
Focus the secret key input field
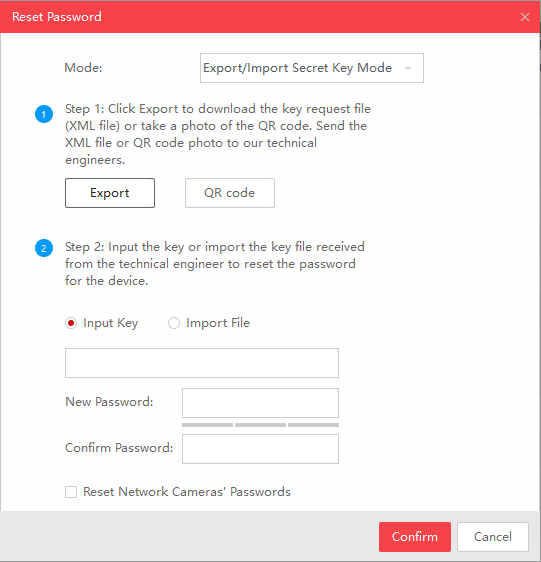coord(202,363)
